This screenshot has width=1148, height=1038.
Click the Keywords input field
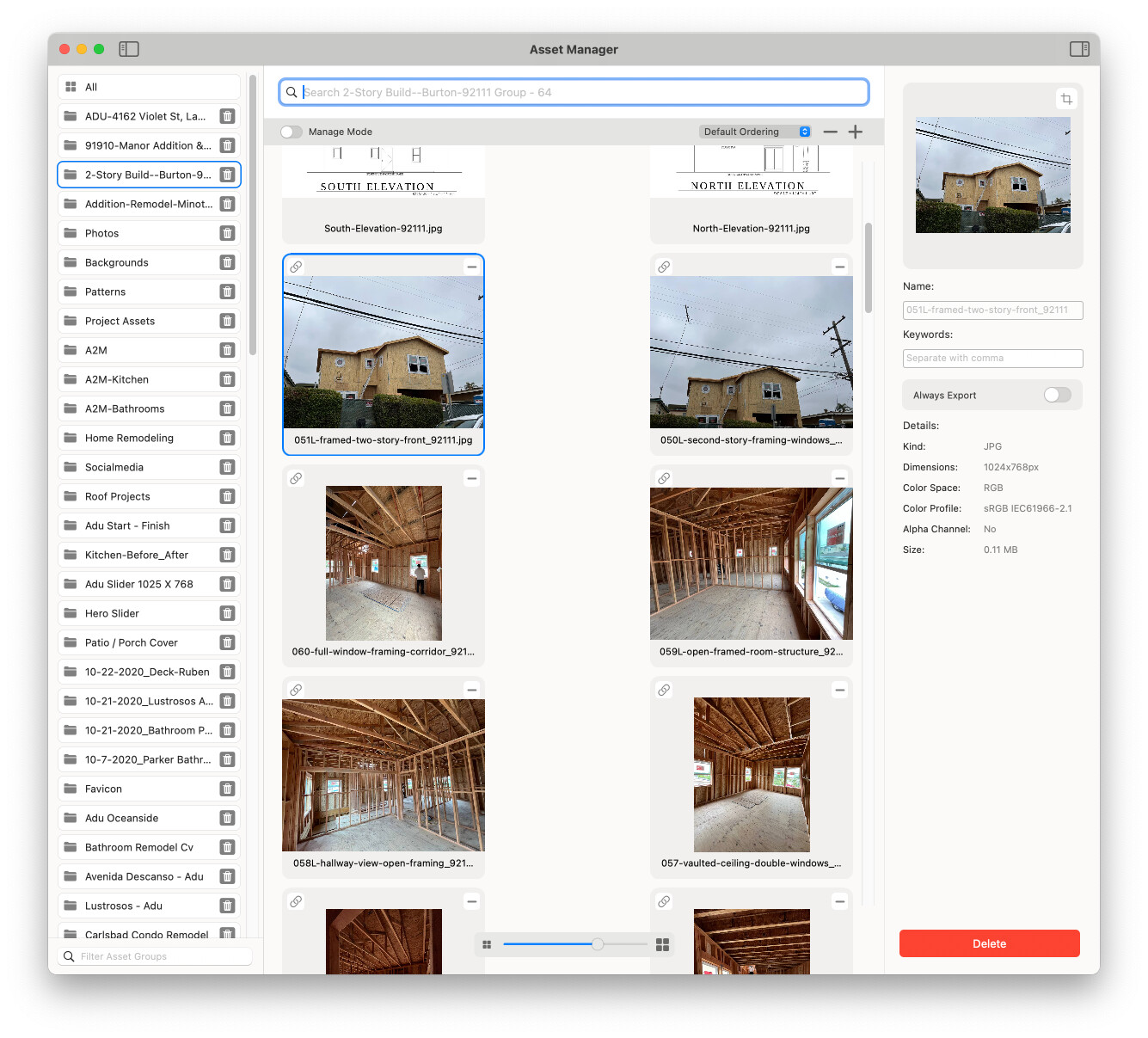[x=992, y=358]
